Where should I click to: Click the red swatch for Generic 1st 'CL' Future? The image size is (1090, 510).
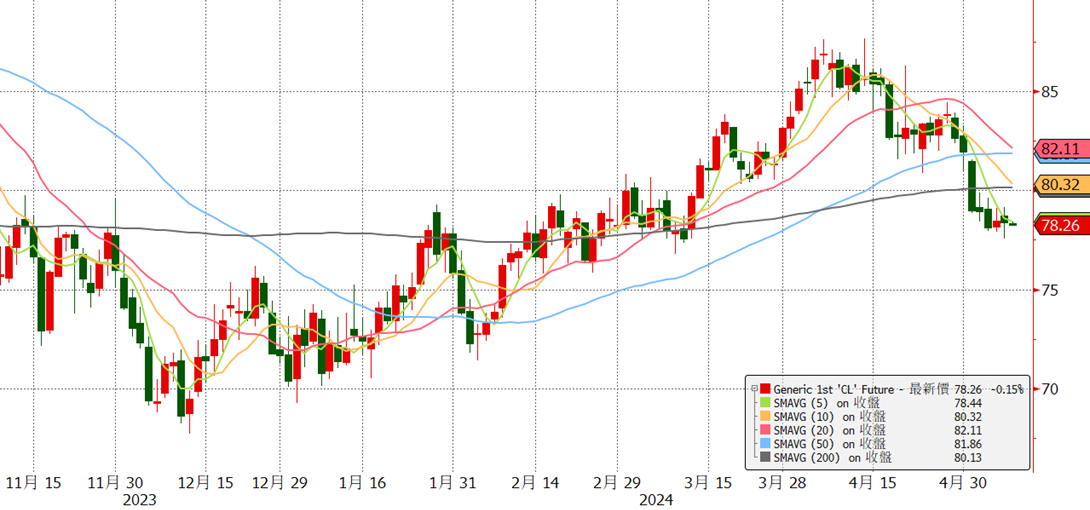point(766,388)
